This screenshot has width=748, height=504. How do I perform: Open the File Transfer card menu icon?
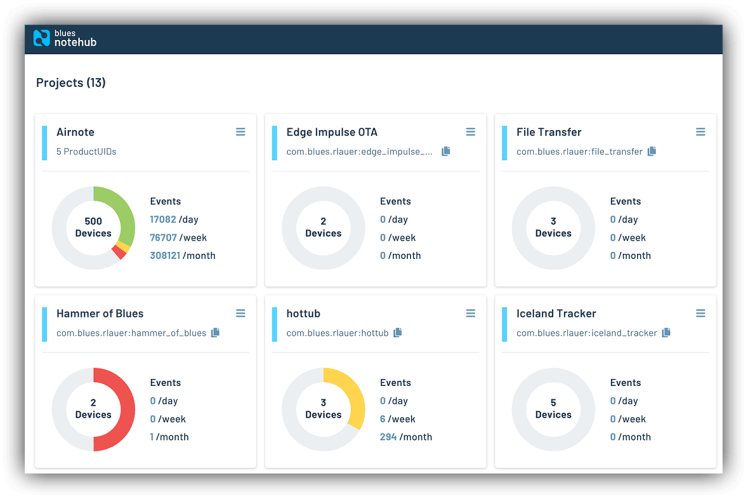pos(700,132)
